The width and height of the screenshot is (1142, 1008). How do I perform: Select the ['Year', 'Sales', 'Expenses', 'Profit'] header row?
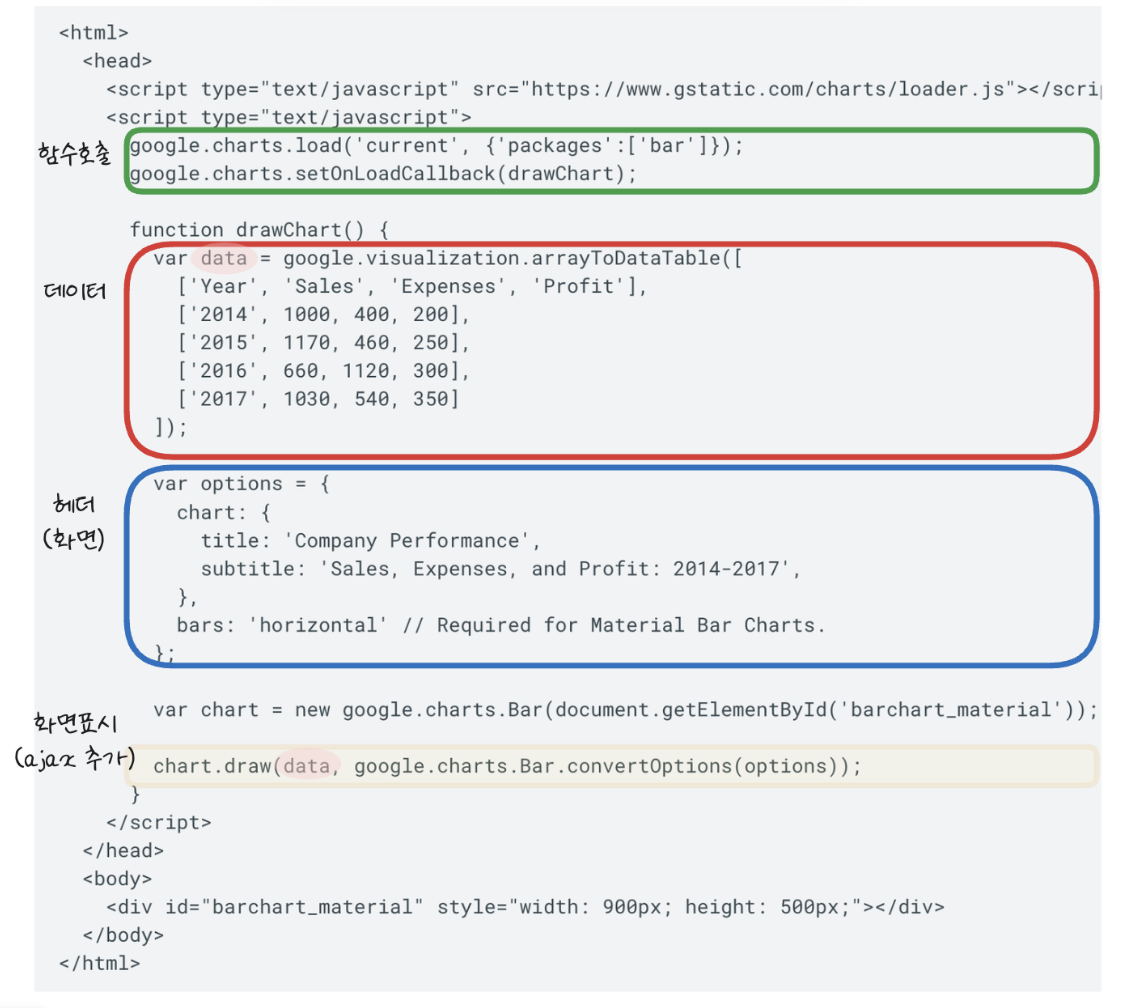pyautogui.click(x=412, y=286)
